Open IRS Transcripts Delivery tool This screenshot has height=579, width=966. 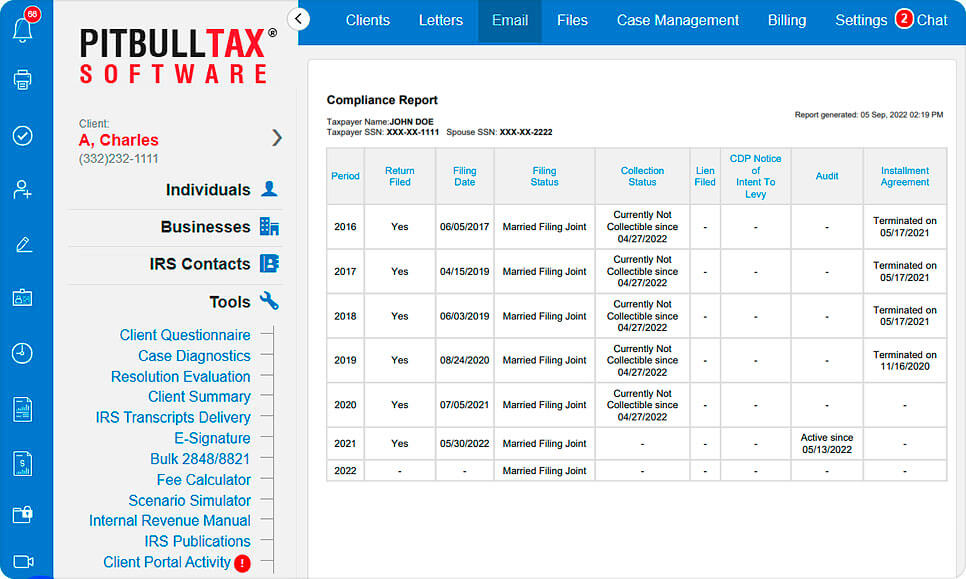pos(173,418)
